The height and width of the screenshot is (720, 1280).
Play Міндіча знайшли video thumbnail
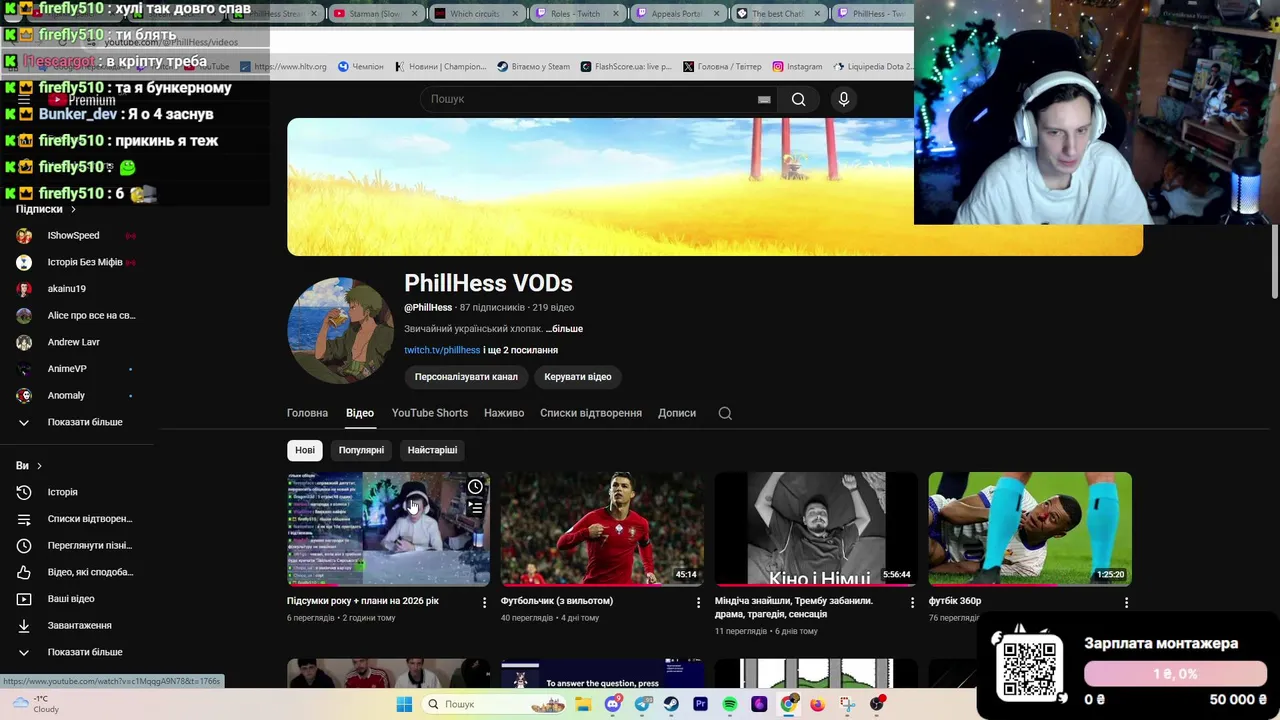[816, 529]
